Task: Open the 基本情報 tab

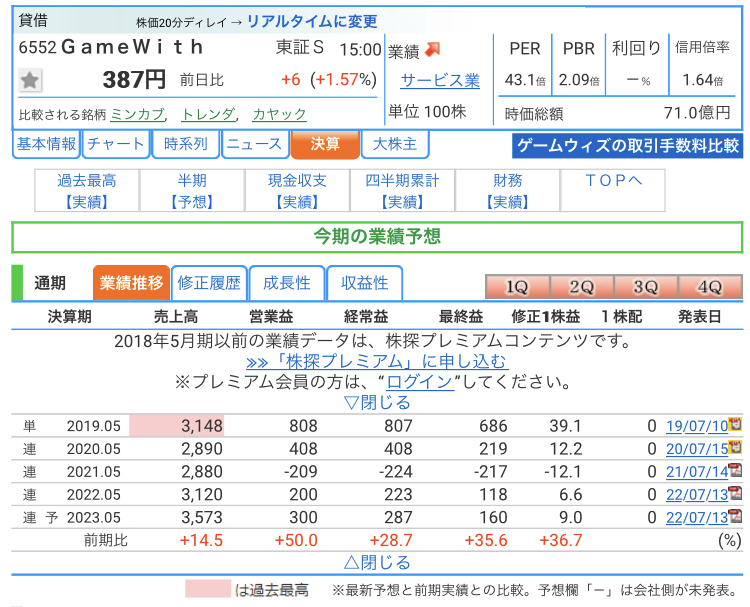Action: tap(46, 144)
